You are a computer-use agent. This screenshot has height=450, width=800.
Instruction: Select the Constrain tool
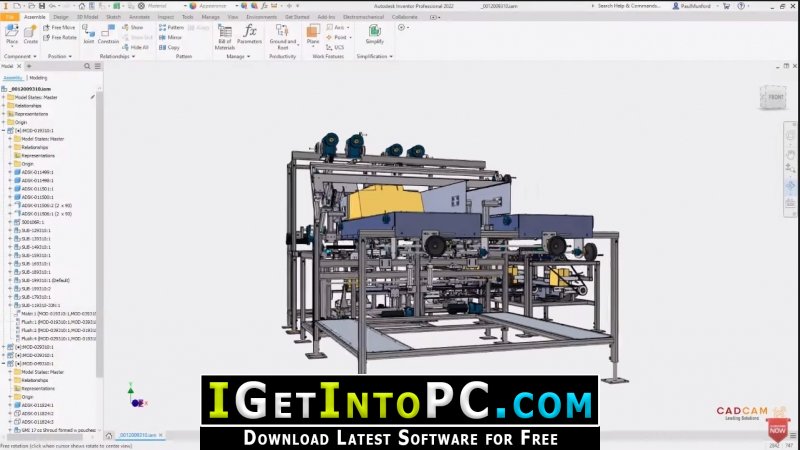[x=108, y=34]
